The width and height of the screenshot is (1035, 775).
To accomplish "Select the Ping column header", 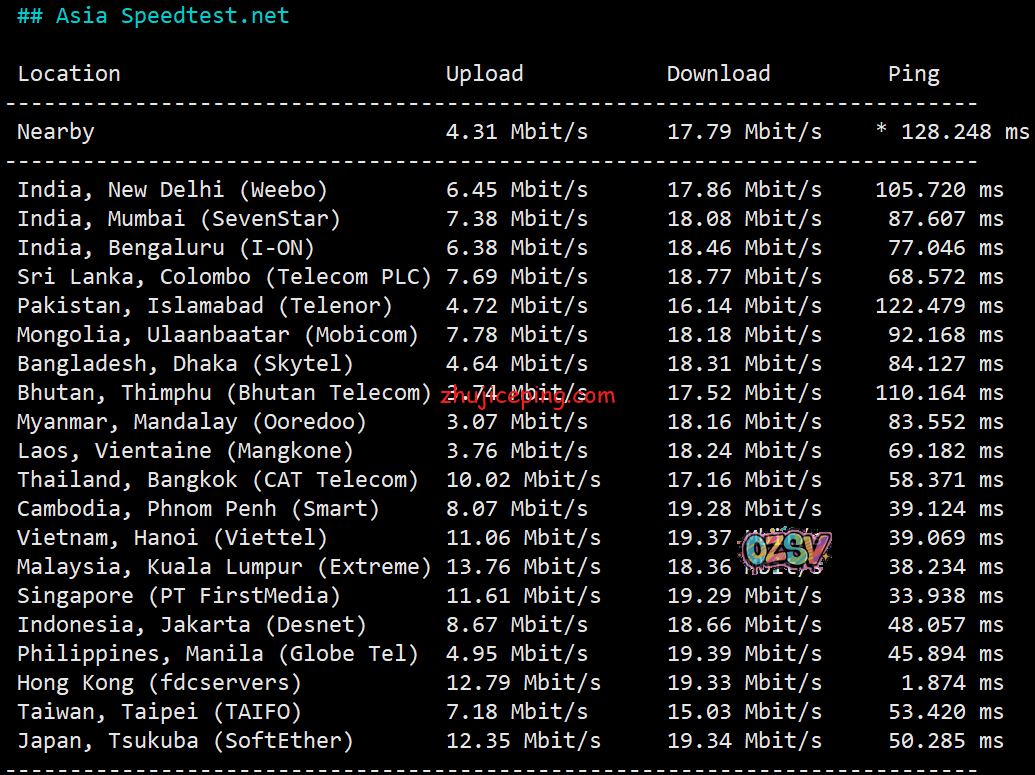I will coord(913,74).
